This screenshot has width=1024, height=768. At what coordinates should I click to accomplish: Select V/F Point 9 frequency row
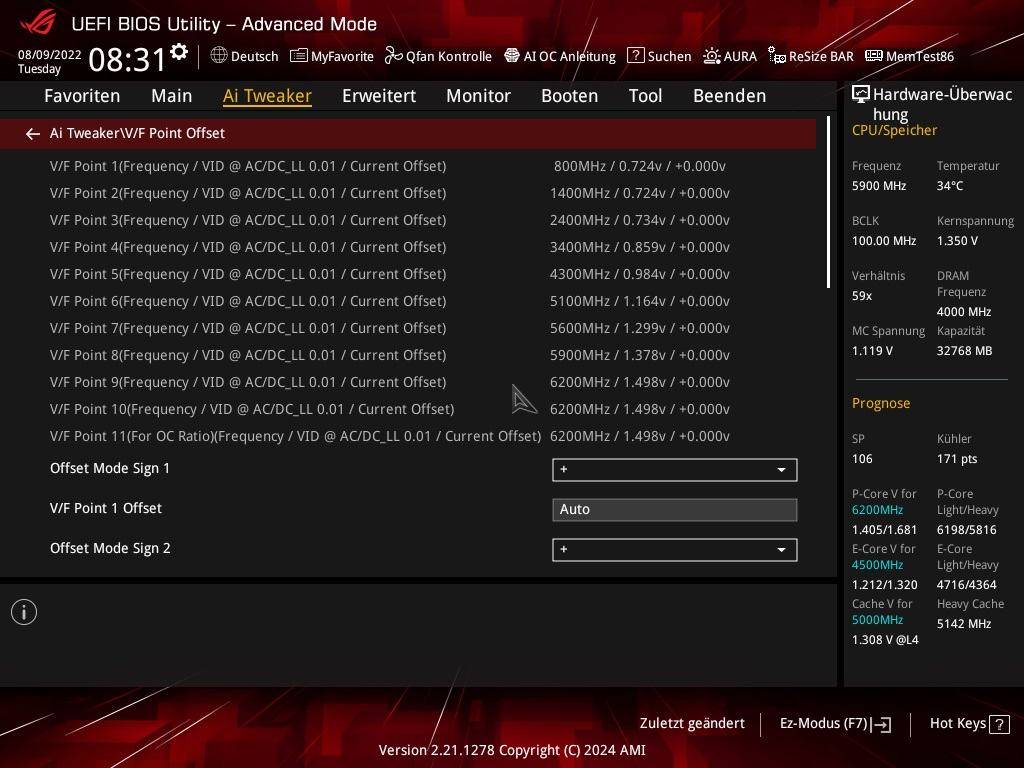408,382
